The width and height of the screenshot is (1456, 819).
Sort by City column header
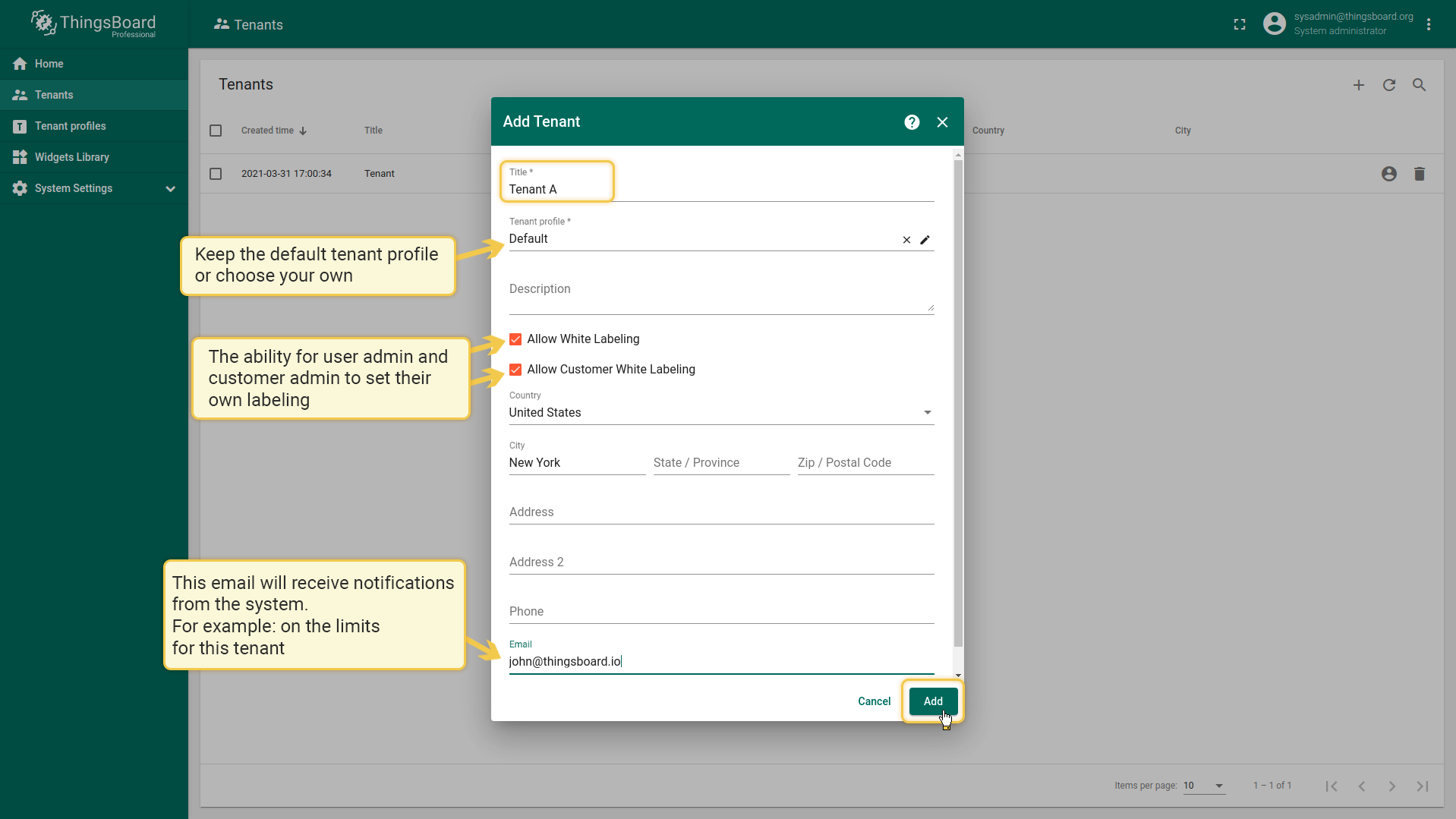1183,131
